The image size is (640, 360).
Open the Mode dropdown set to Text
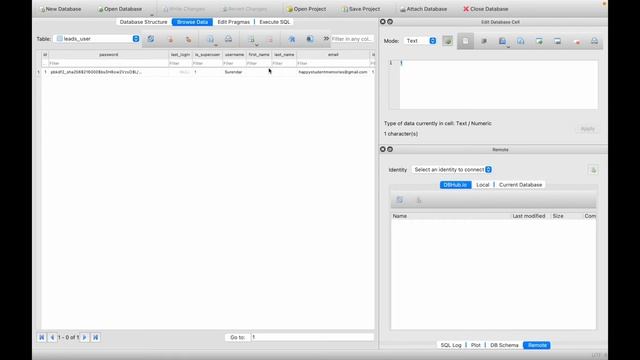pyautogui.click(x=420, y=41)
